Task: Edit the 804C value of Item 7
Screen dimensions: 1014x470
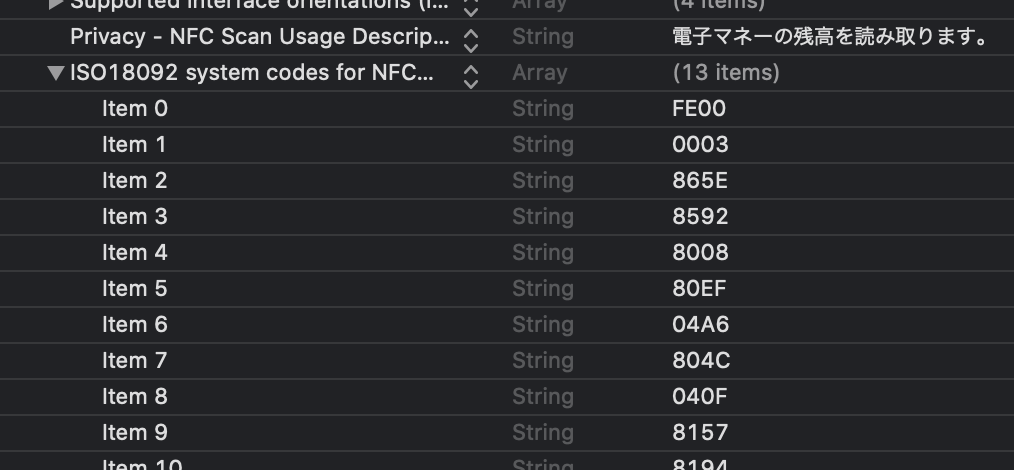Action: [x=702, y=361]
